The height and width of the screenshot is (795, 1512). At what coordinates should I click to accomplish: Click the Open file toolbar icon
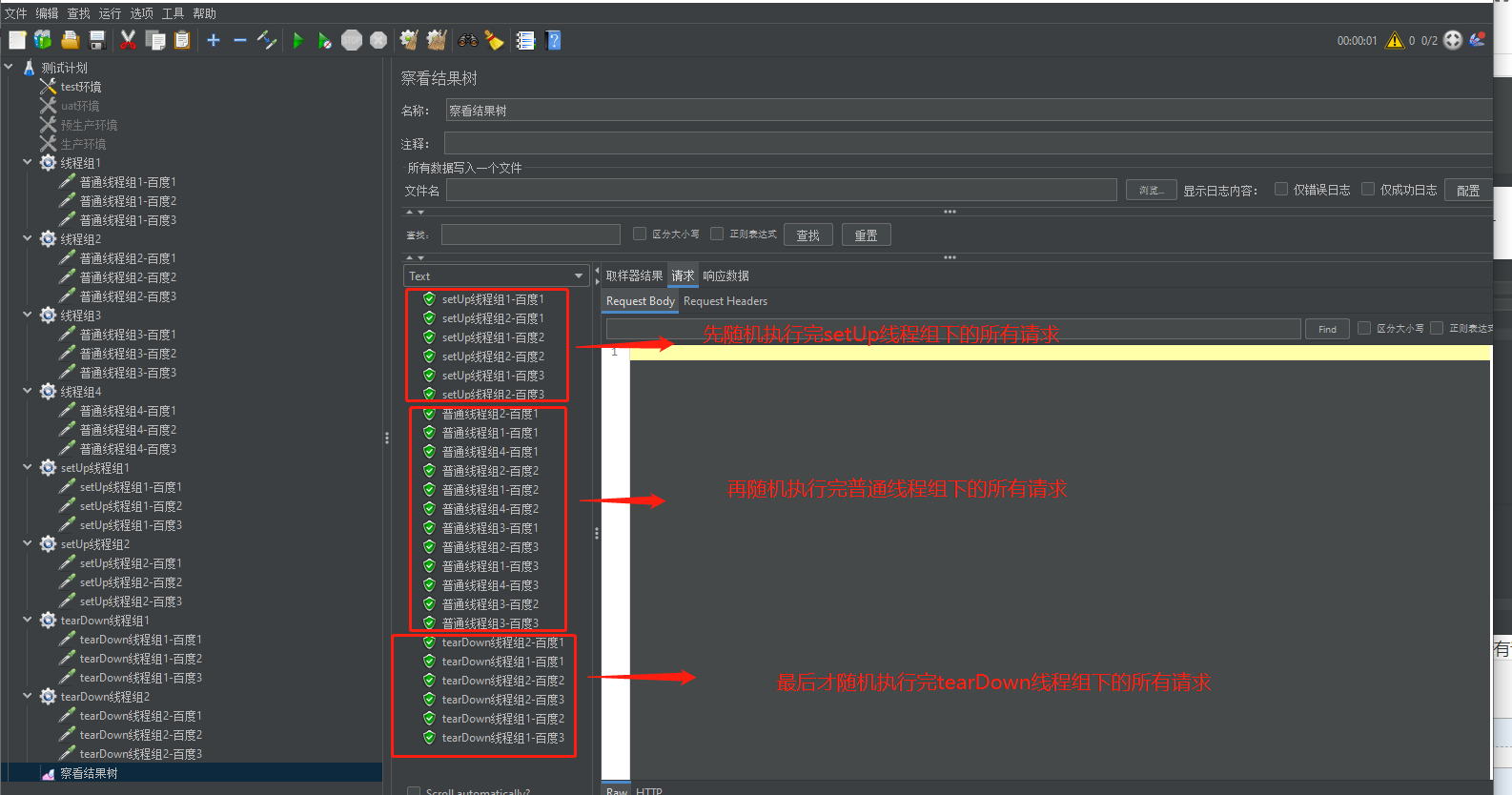(x=70, y=40)
